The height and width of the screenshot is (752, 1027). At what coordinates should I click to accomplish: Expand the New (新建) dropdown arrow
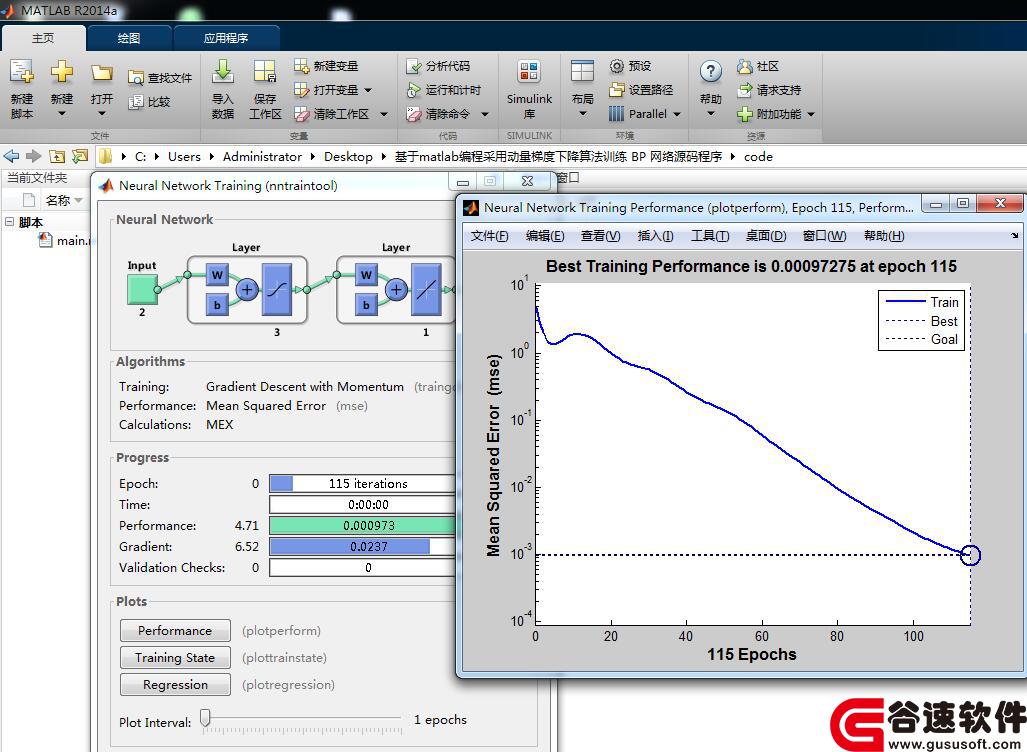coord(62,114)
